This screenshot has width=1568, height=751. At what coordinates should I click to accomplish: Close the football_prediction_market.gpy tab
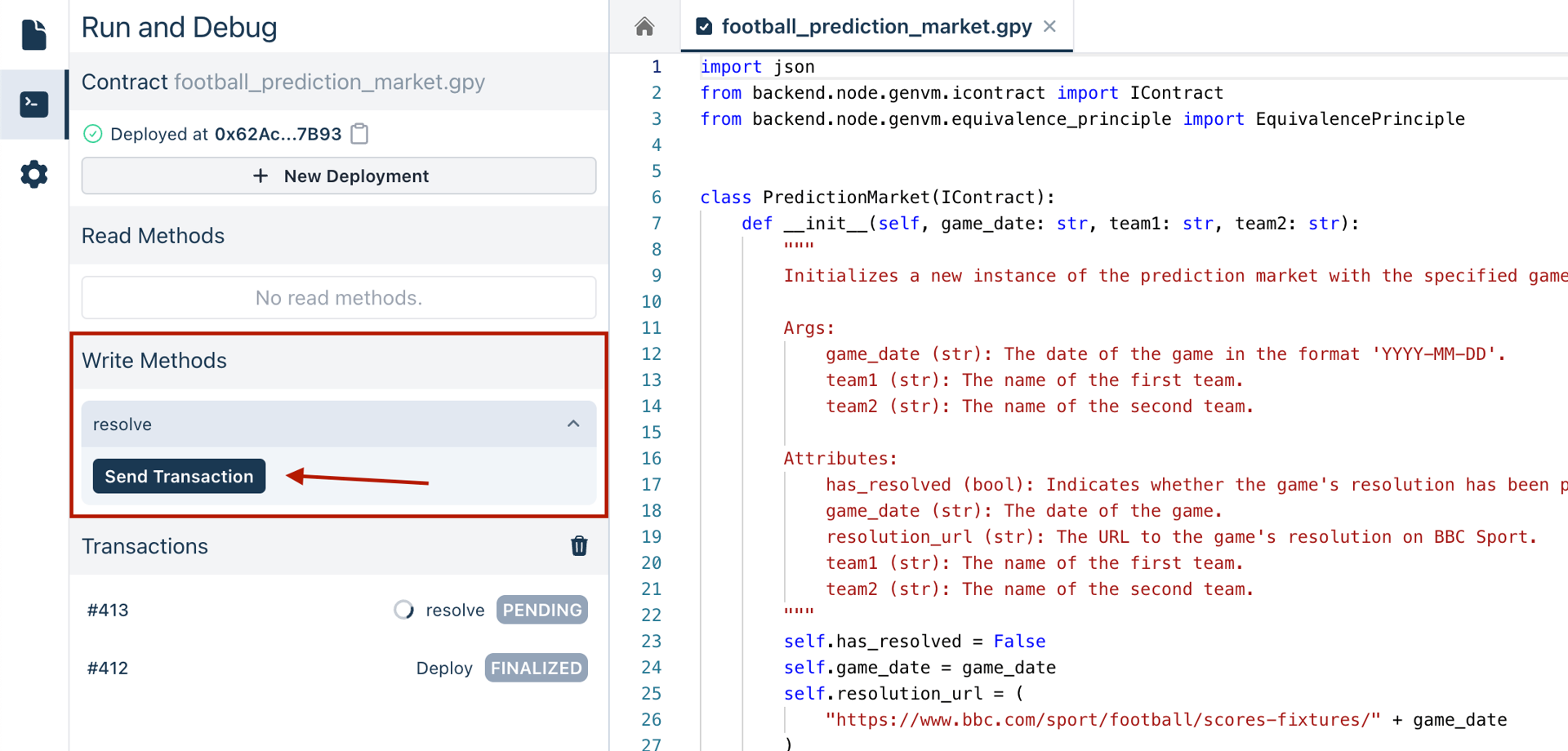coord(1050,27)
